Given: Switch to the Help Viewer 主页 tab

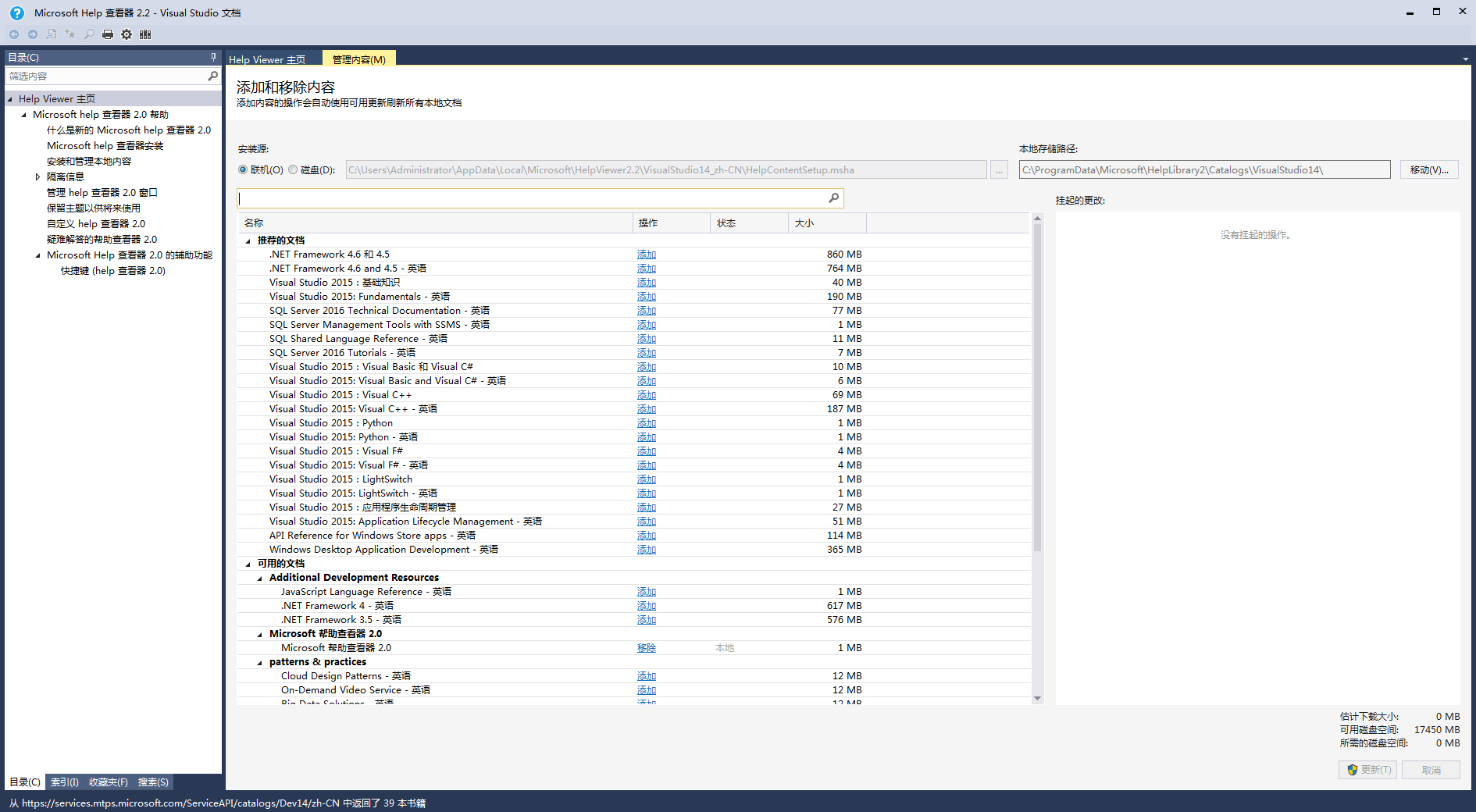Looking at the screenshot, I should click(x=267, y=59).
